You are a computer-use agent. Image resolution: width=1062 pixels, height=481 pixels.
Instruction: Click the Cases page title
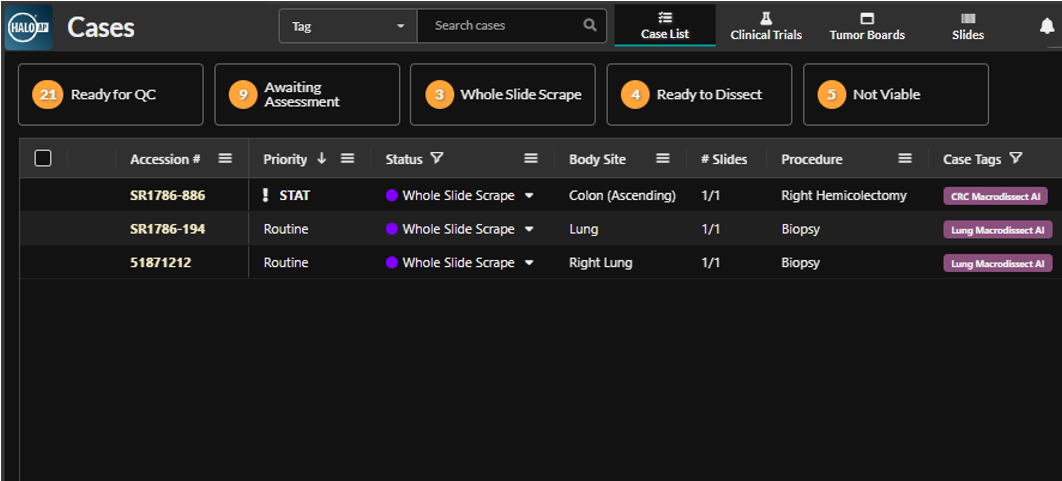(101, 28)
